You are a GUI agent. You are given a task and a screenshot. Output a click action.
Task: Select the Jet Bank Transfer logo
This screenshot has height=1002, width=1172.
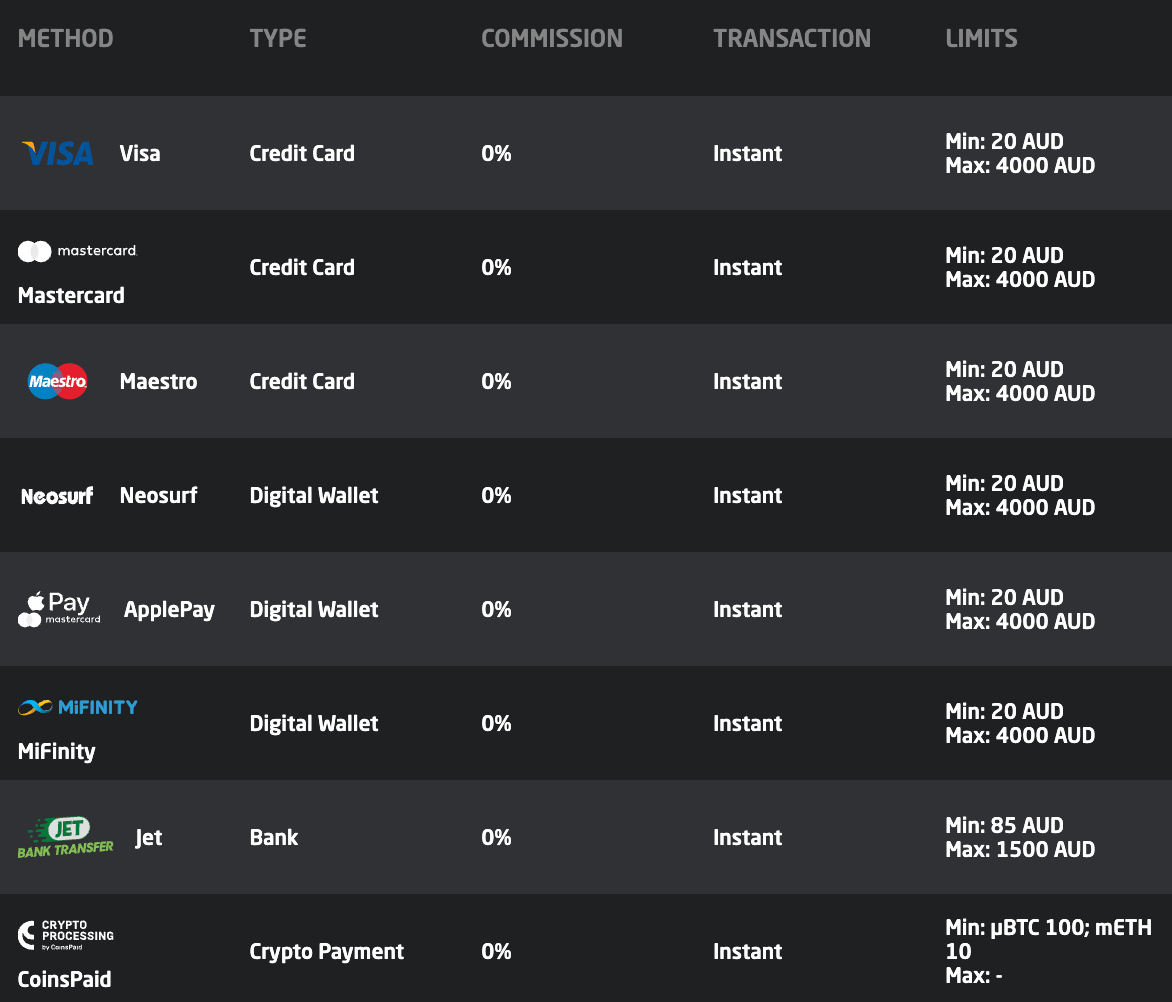coord(66,837)
